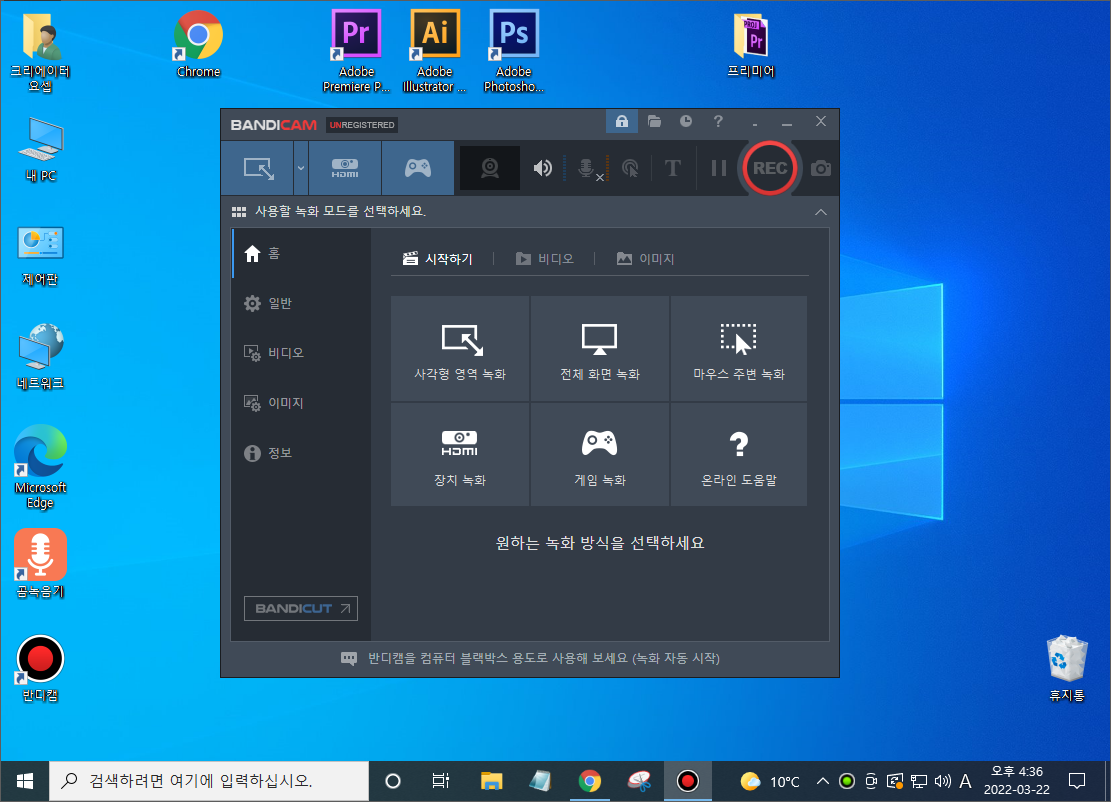Click the pause recording button

[718, 168]
